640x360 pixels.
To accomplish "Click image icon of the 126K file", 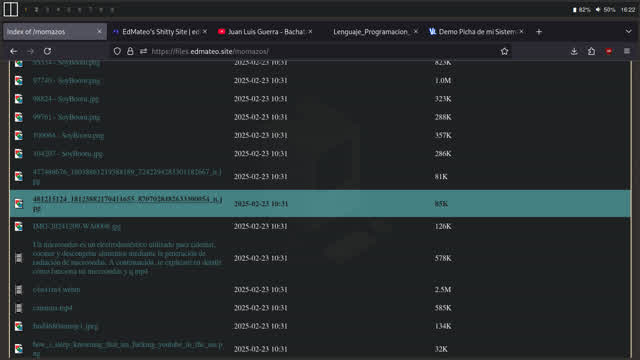I will click(19, 226).
